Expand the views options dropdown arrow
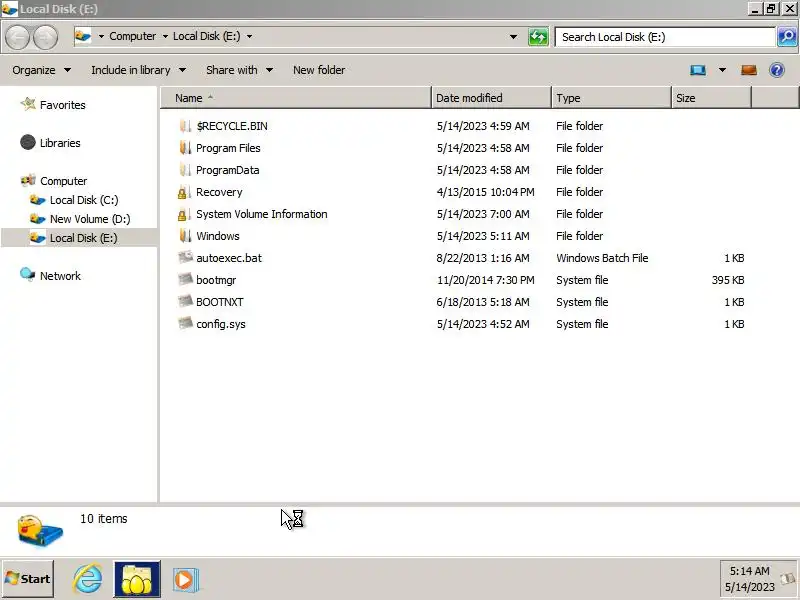 (722, 70)
